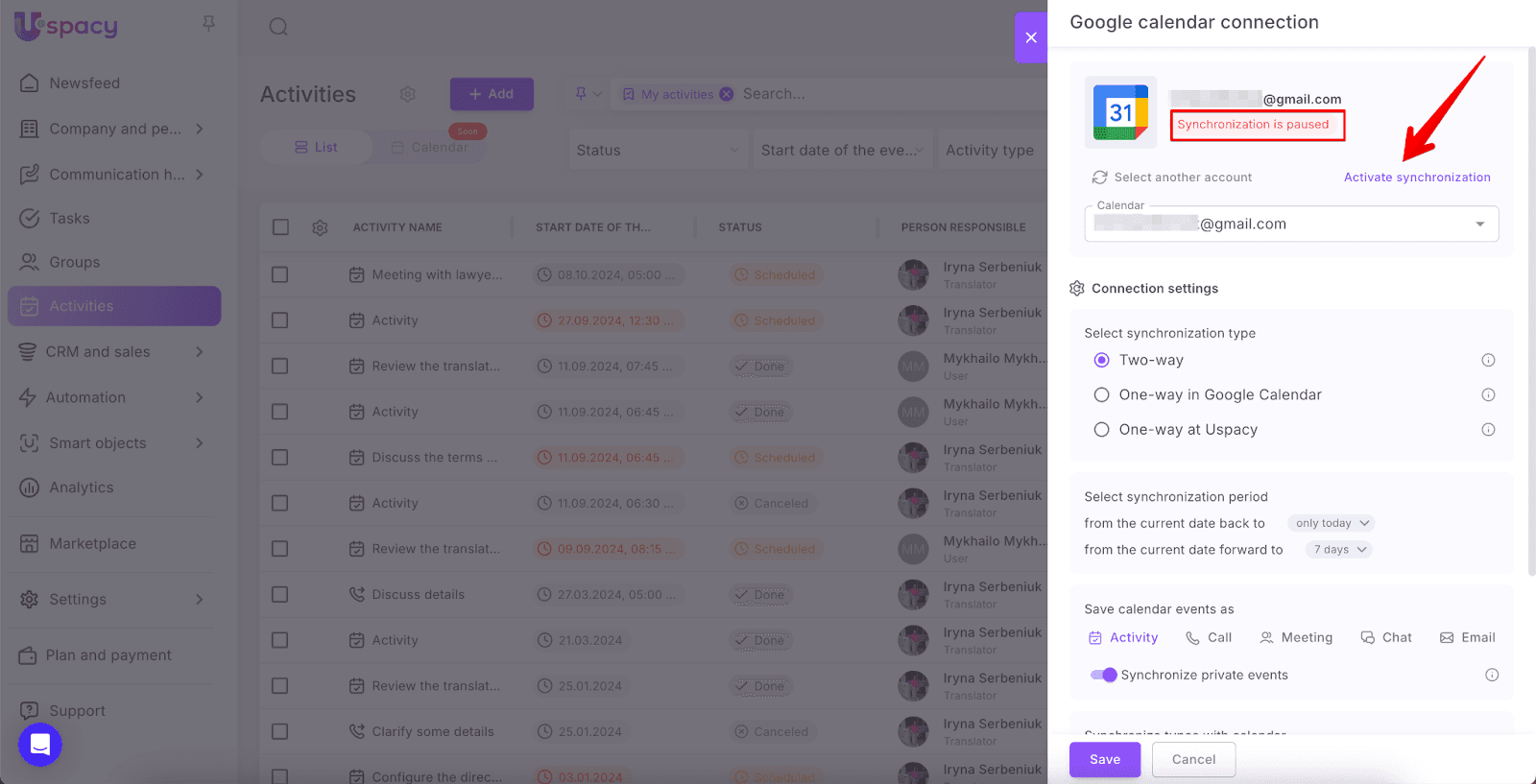Choose Call as calendar event type
This screenshot has width=1536, height=784.
click(x=1209, y=637)
